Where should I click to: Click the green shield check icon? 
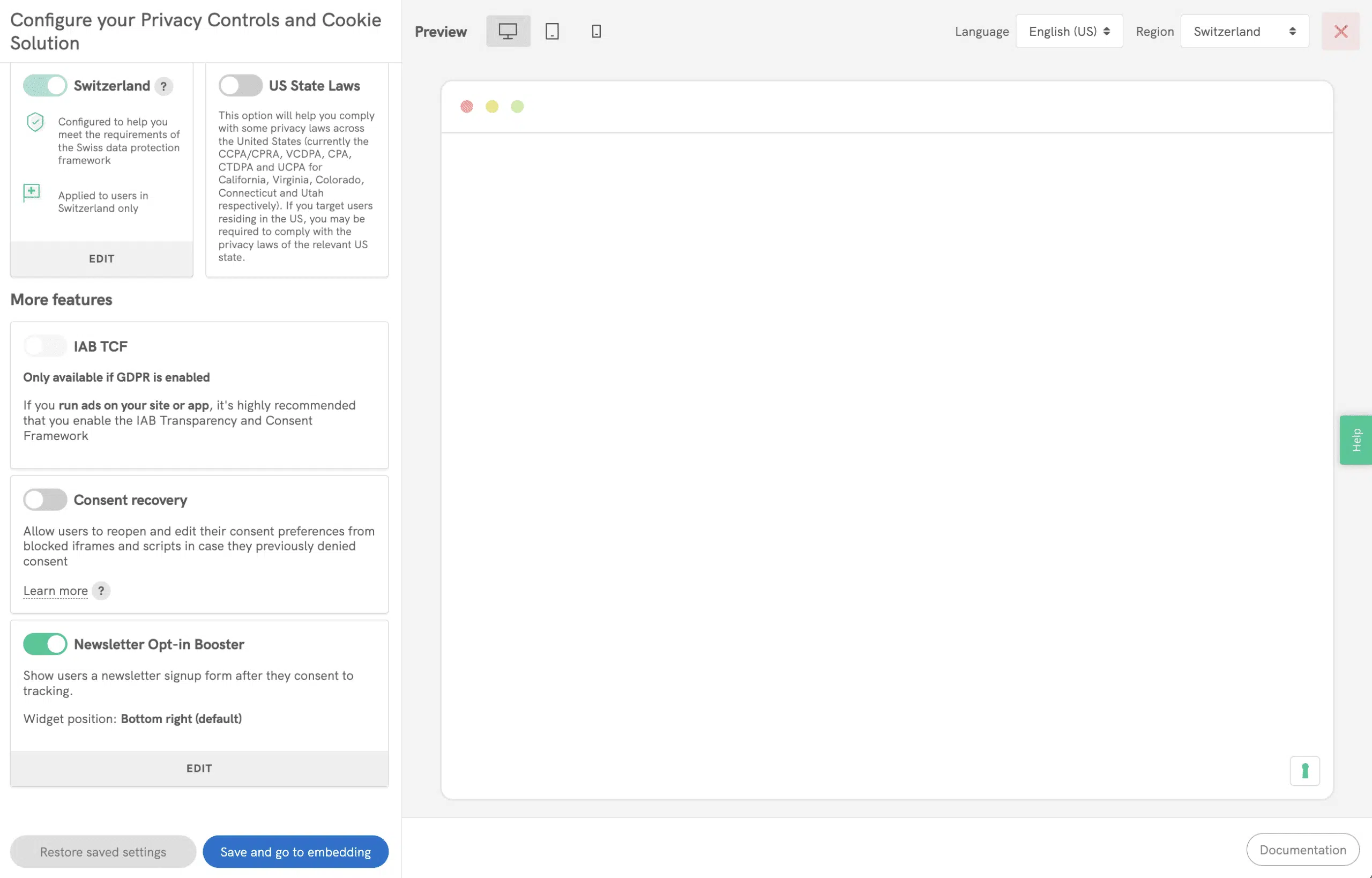click(35, 122)
